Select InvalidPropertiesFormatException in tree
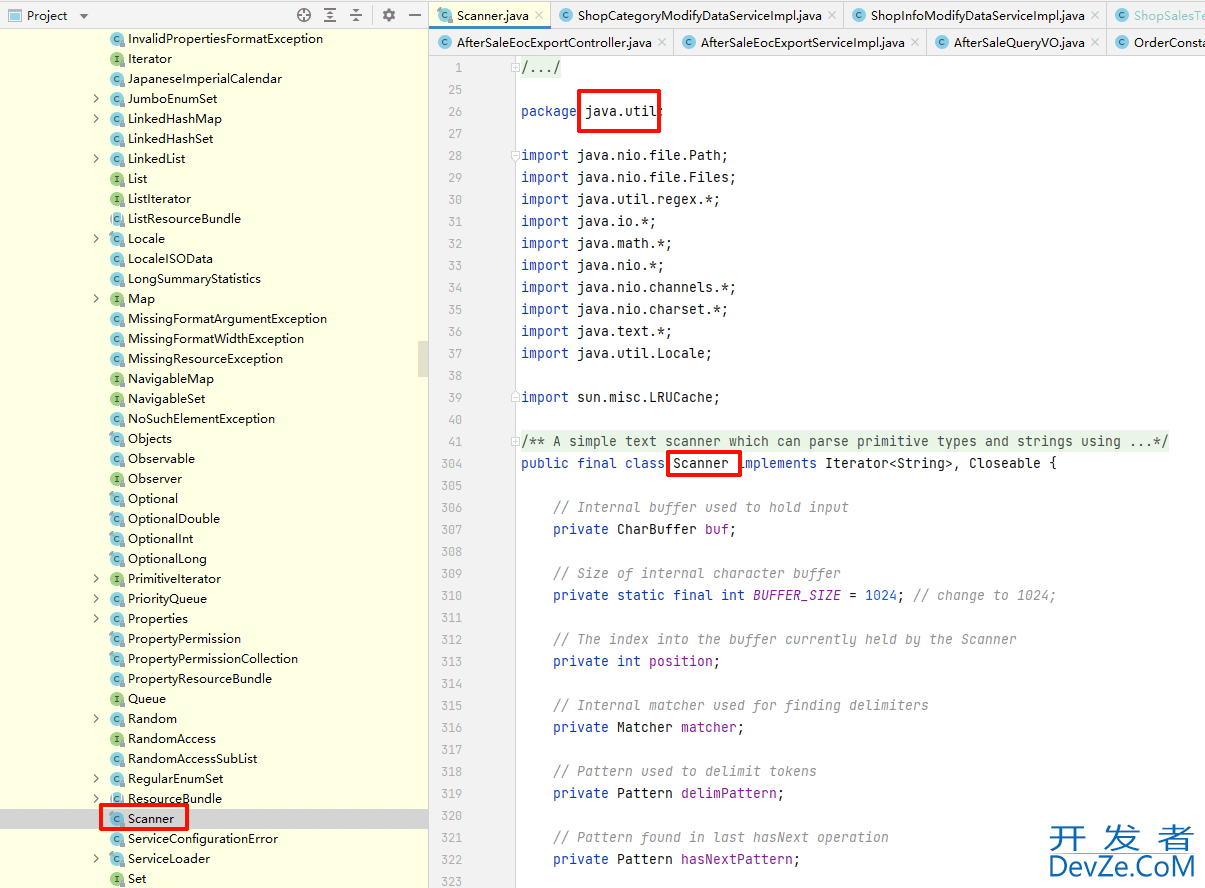 pos(225,38)
